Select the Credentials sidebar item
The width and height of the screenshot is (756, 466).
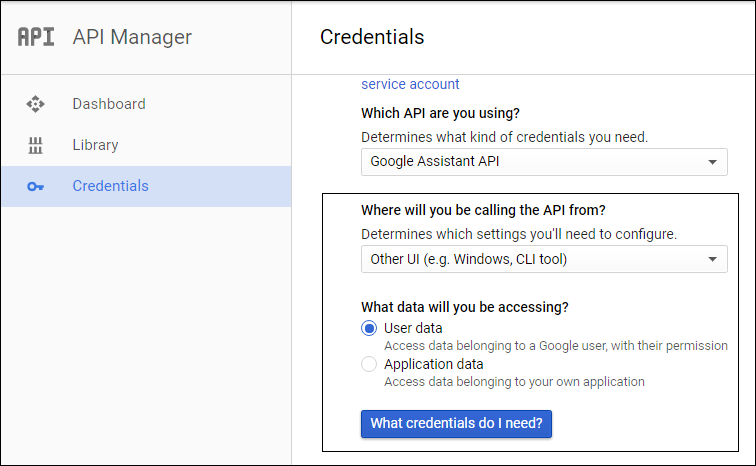tap(146, 186)
